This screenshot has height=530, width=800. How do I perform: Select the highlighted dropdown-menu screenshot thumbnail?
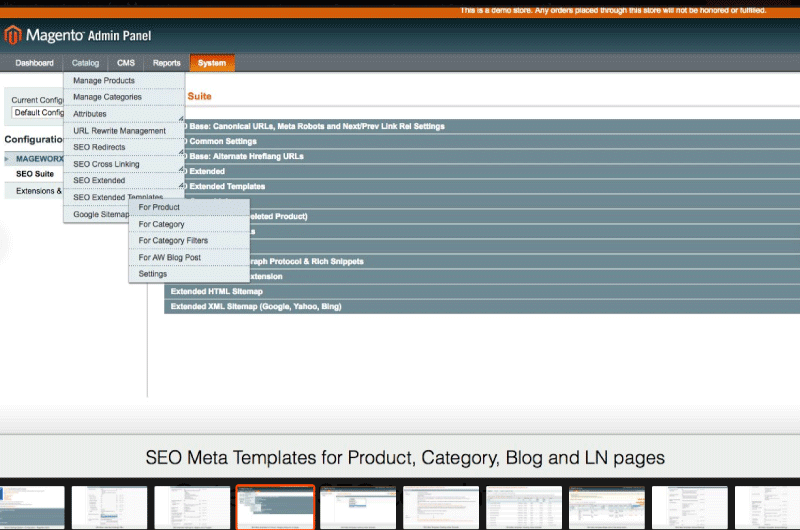275,507
